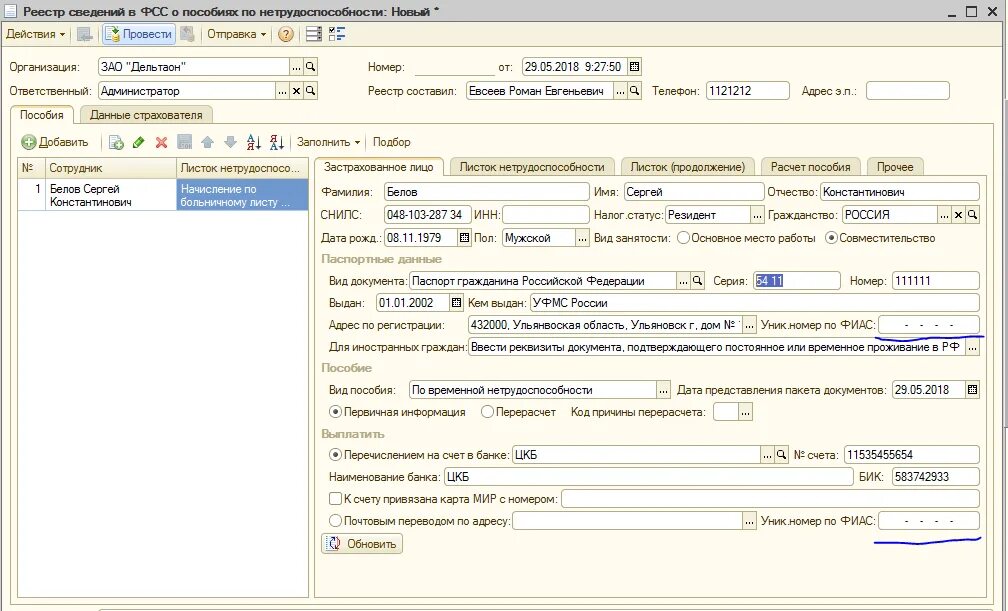This screenshot has height=611, width=1008.
Task: Open Налог.статус selection ellipsis button
Action: pyautogui.click(x=757, y=215)
